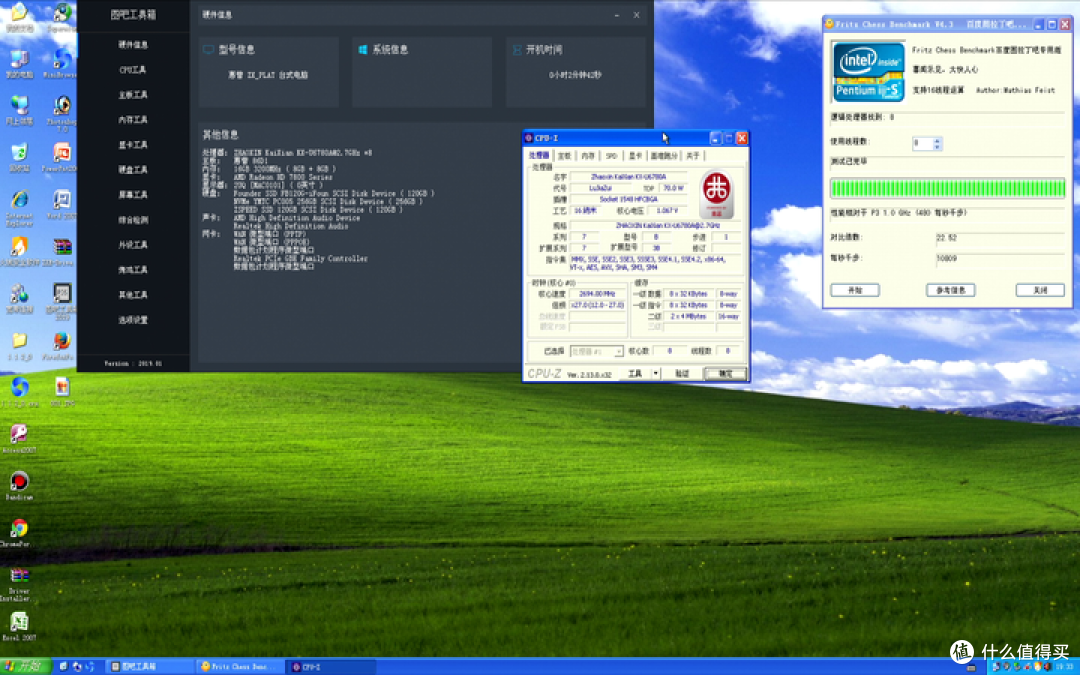Screen dimensions: 1080x675
Task: Switch to CPU-Z taskbar button
Action: (x=331, y=667)
